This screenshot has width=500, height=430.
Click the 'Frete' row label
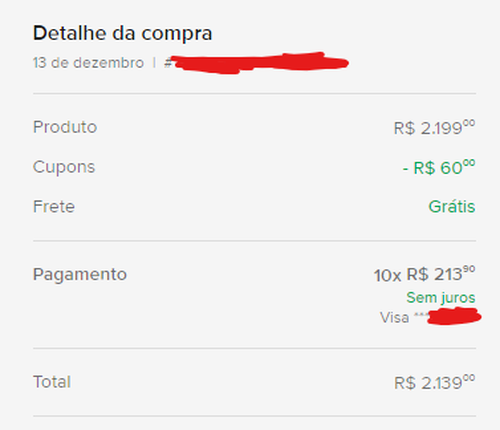tap(54, 207)
